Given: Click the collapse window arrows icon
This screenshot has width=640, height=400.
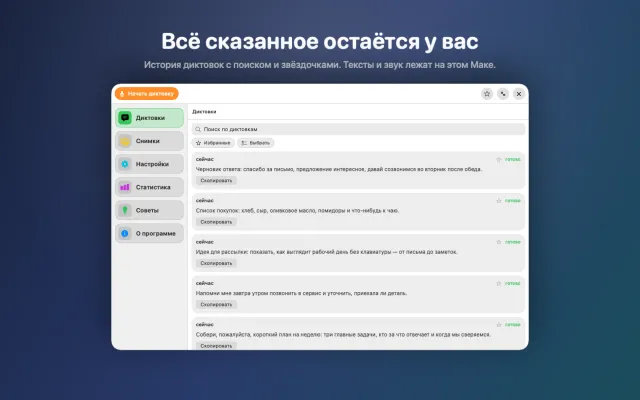Looking at the screenshot, I should (503, 94).
